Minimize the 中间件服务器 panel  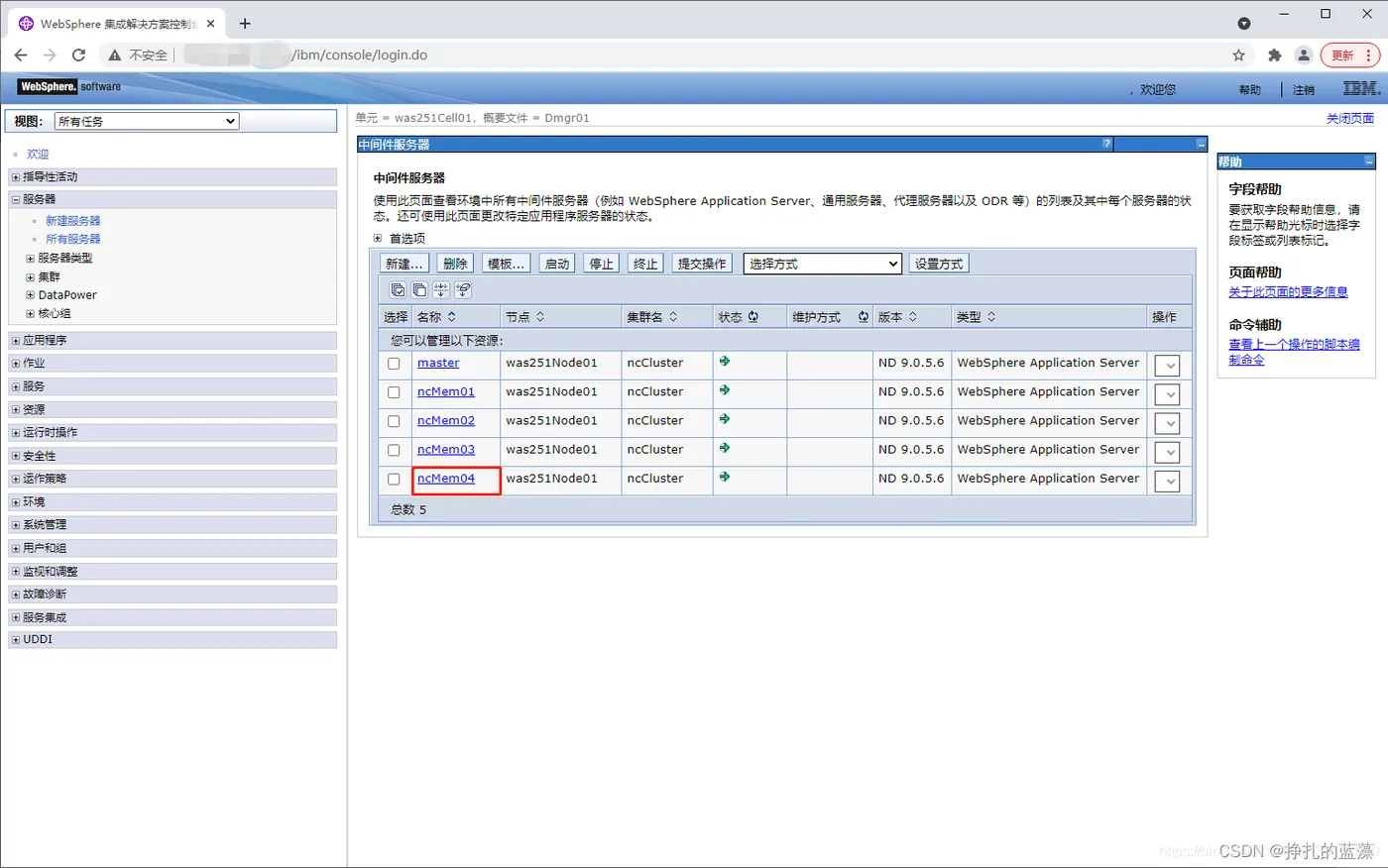click(x=1202, y=145)
